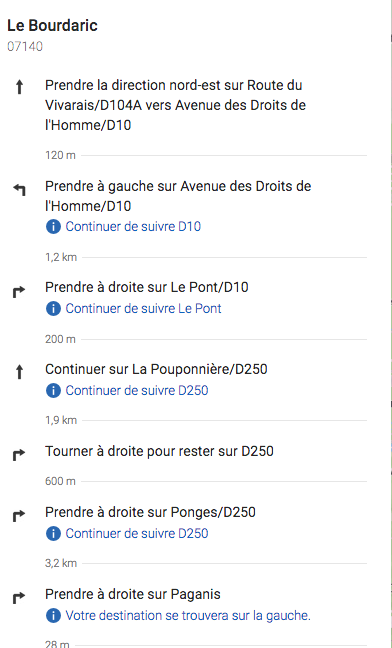This screenshot has width=392, height=648.
Task: Open the Continuer de suivre D10 note
Action: click(133, 226)
